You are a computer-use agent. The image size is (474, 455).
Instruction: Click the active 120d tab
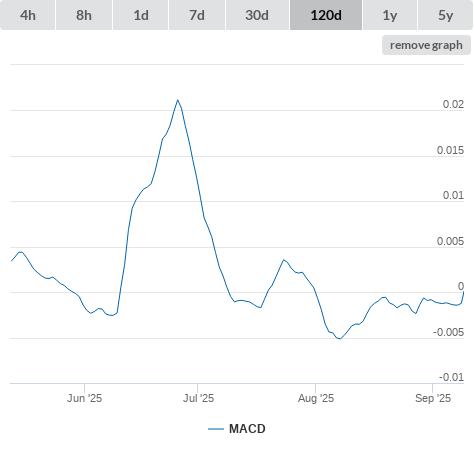[x=326, y=15]
